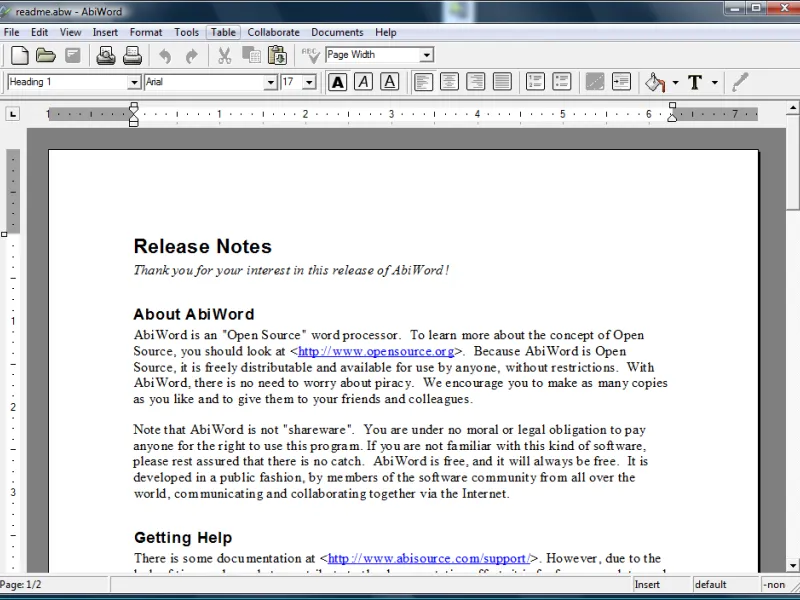800x600 pixels.
Task: Decrease indent icon
Action: tap(594, 82)
